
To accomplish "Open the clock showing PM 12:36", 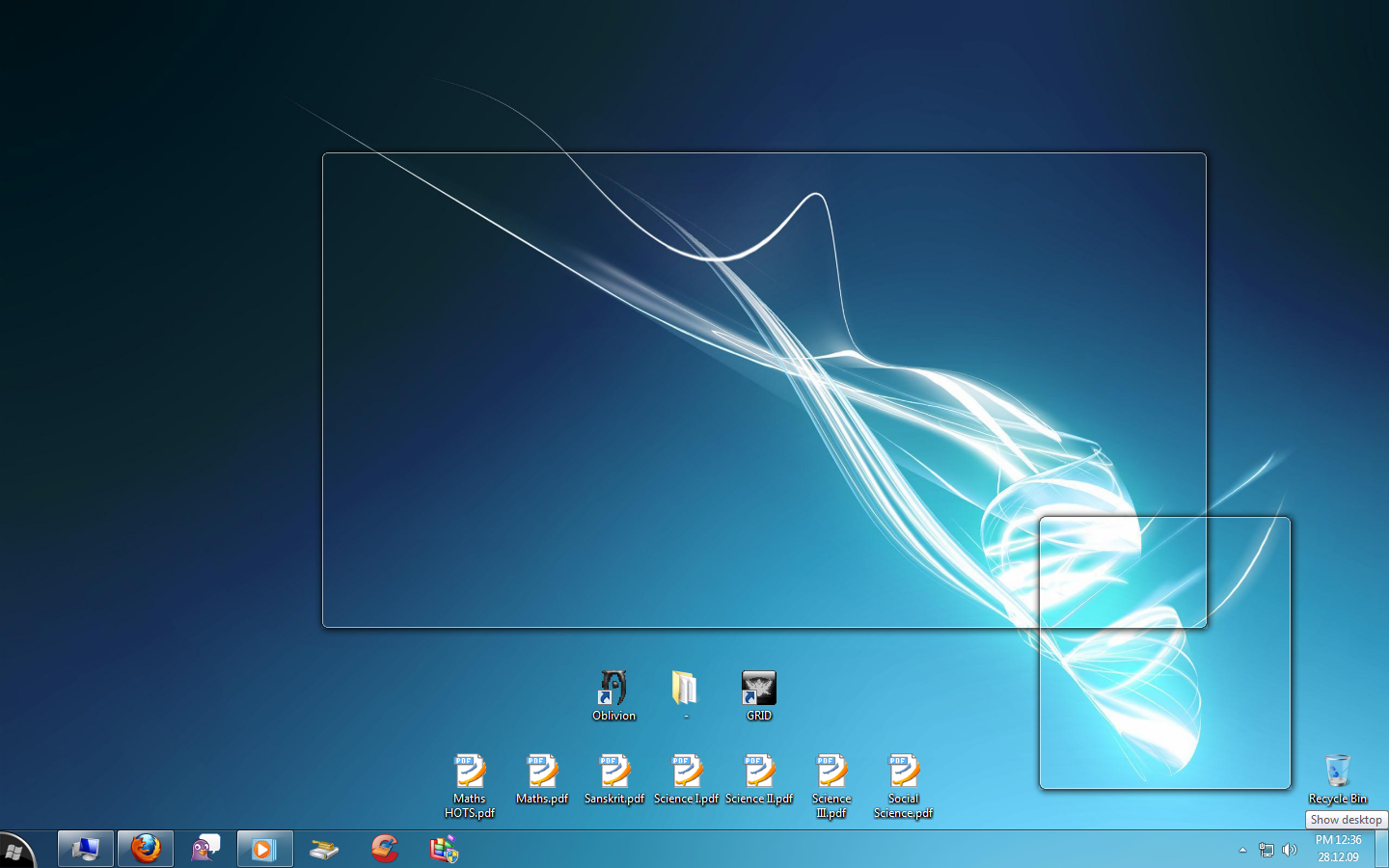I will [x=1339, y=849].
